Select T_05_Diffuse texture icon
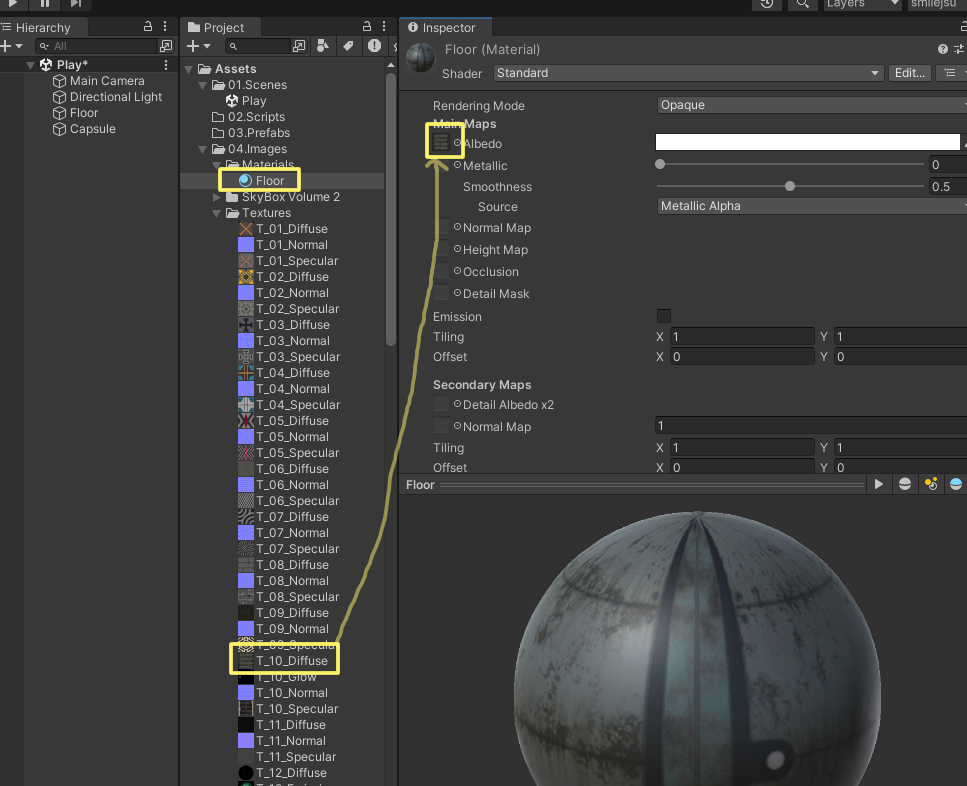The height and width of the screenshot is (786, 967). [245, 421]
